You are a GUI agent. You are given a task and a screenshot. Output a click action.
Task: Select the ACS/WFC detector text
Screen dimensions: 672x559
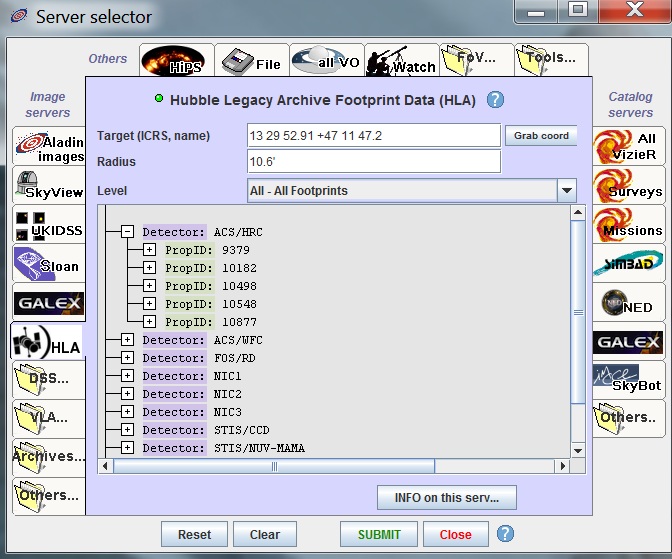pyautogui.click(x=238, y=340)
